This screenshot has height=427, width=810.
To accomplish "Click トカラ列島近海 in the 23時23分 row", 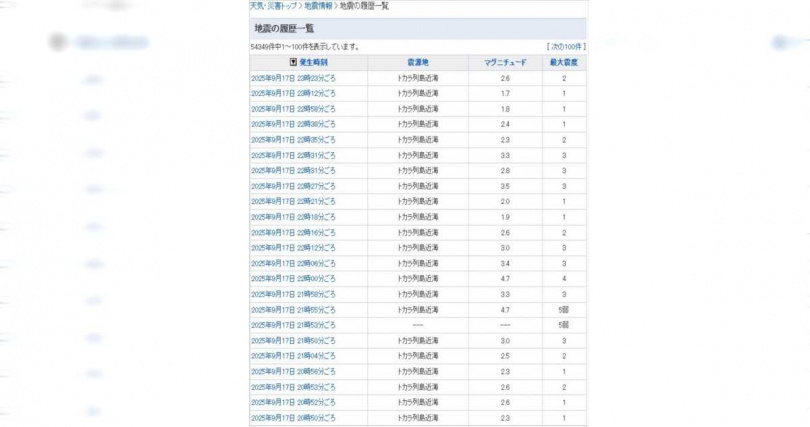I will (418, 78).
